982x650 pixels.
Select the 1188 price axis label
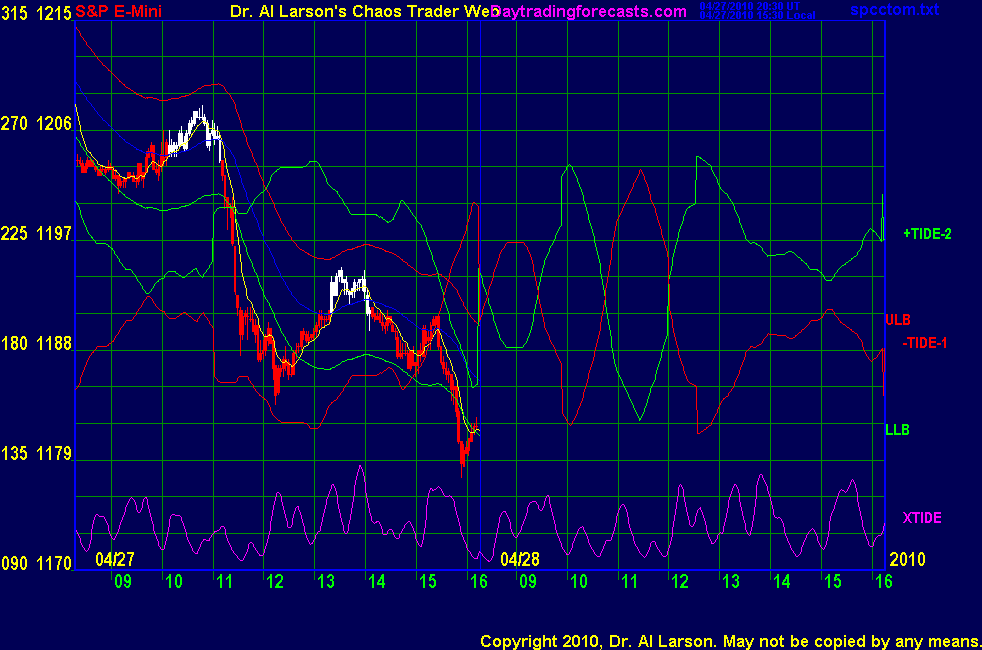(x=54, y=344)
